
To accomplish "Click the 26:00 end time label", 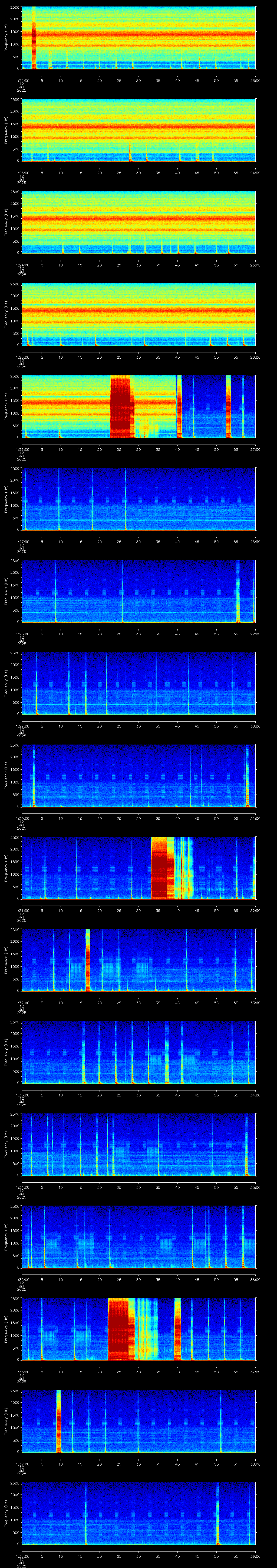I will point(256,357).
